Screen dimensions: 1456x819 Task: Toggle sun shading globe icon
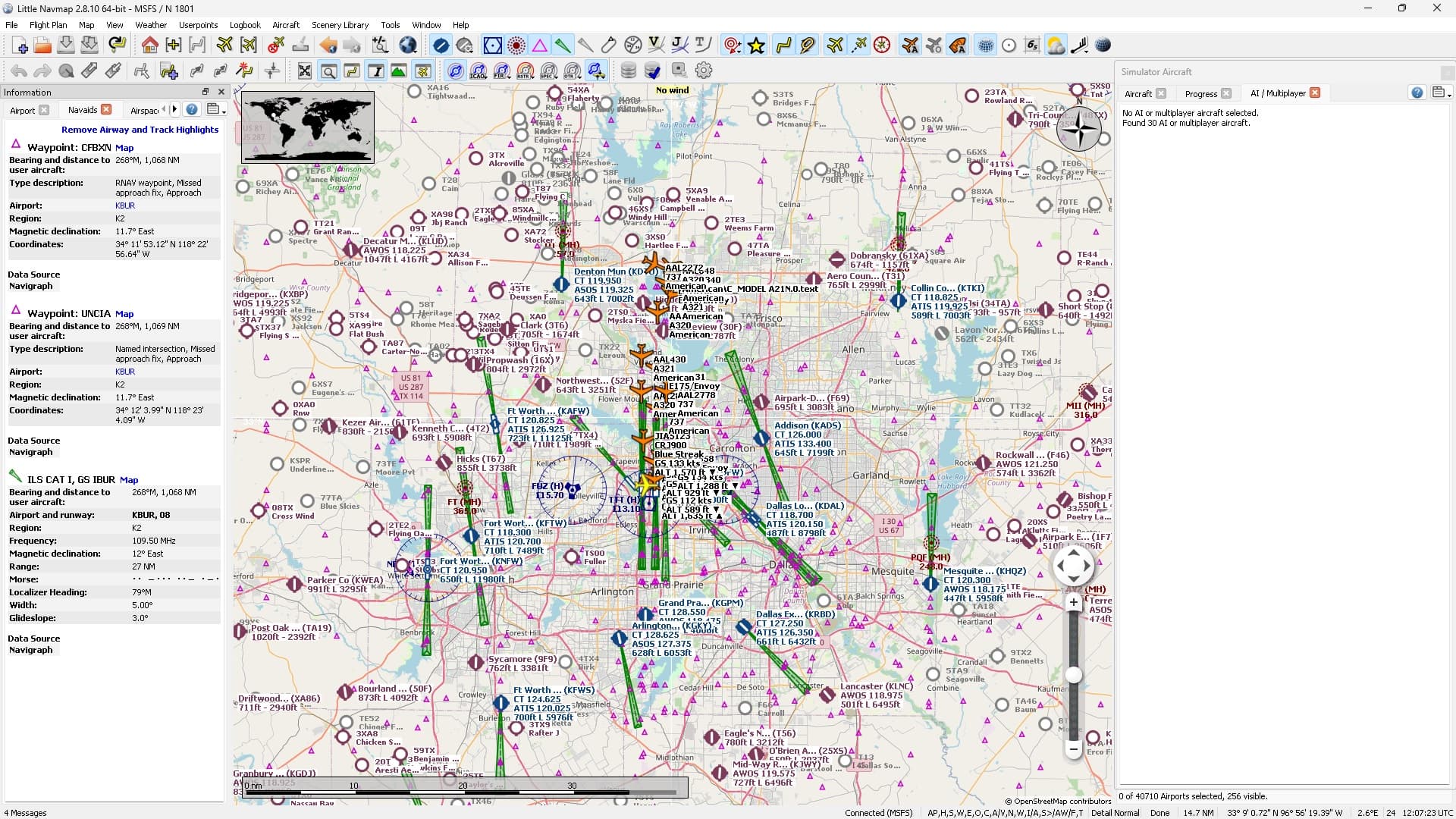pyautogui.click(x=1103, y=45)
